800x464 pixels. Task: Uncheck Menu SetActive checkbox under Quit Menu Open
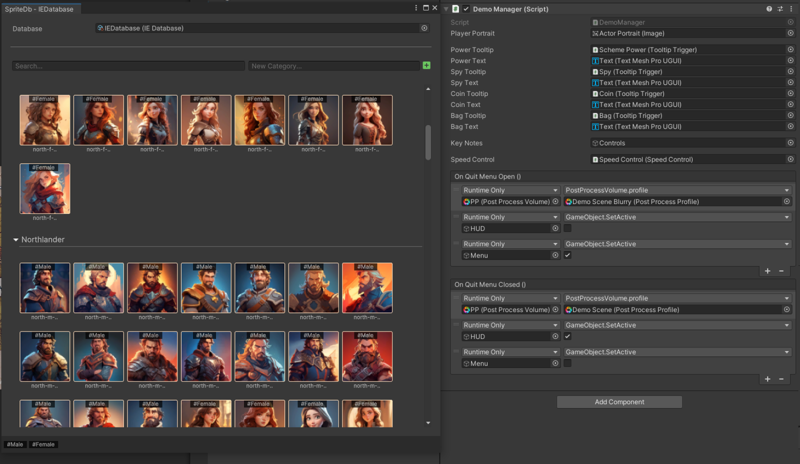pos(568,255)
